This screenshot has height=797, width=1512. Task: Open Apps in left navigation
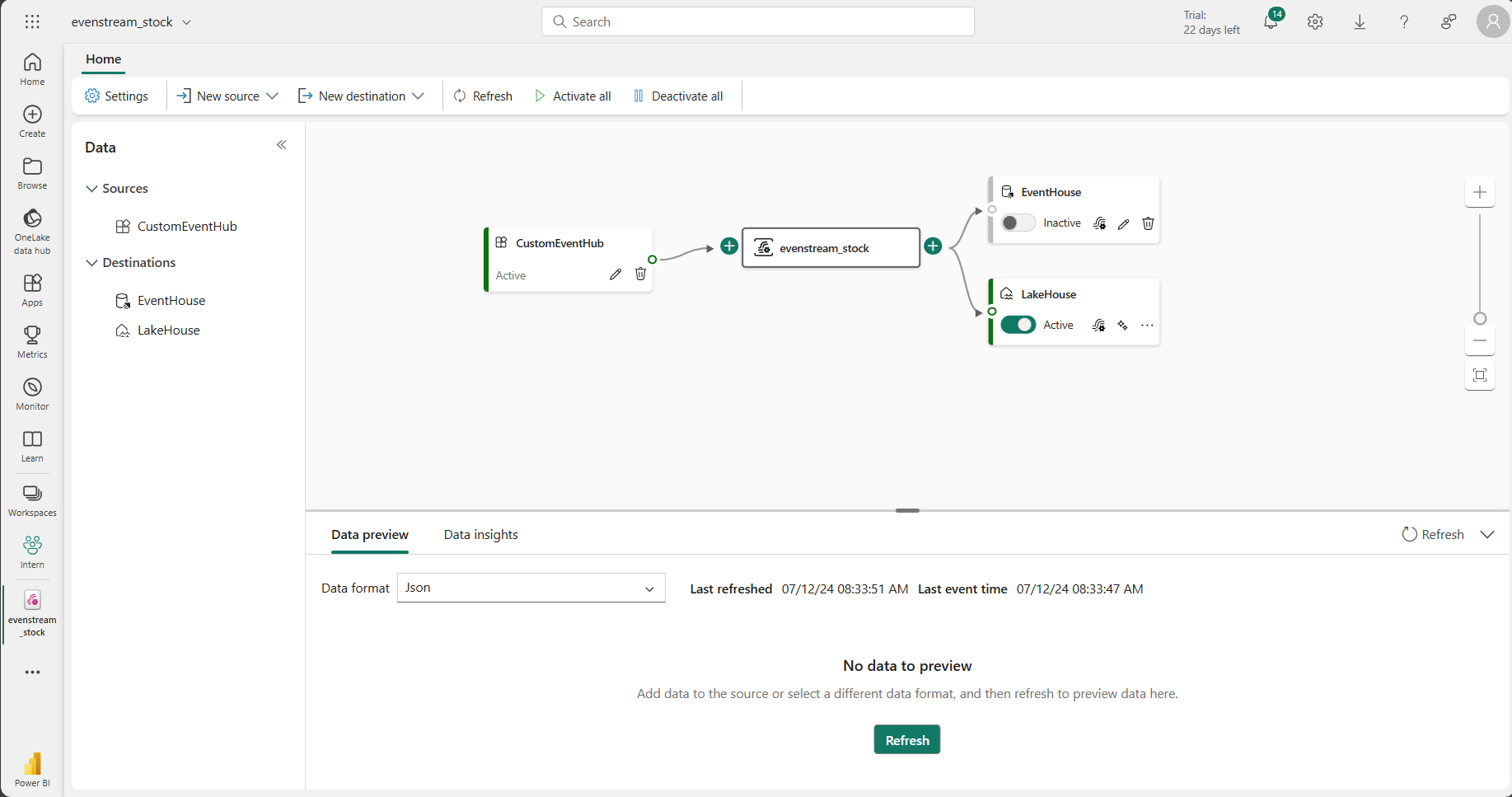tap(32, 290)
